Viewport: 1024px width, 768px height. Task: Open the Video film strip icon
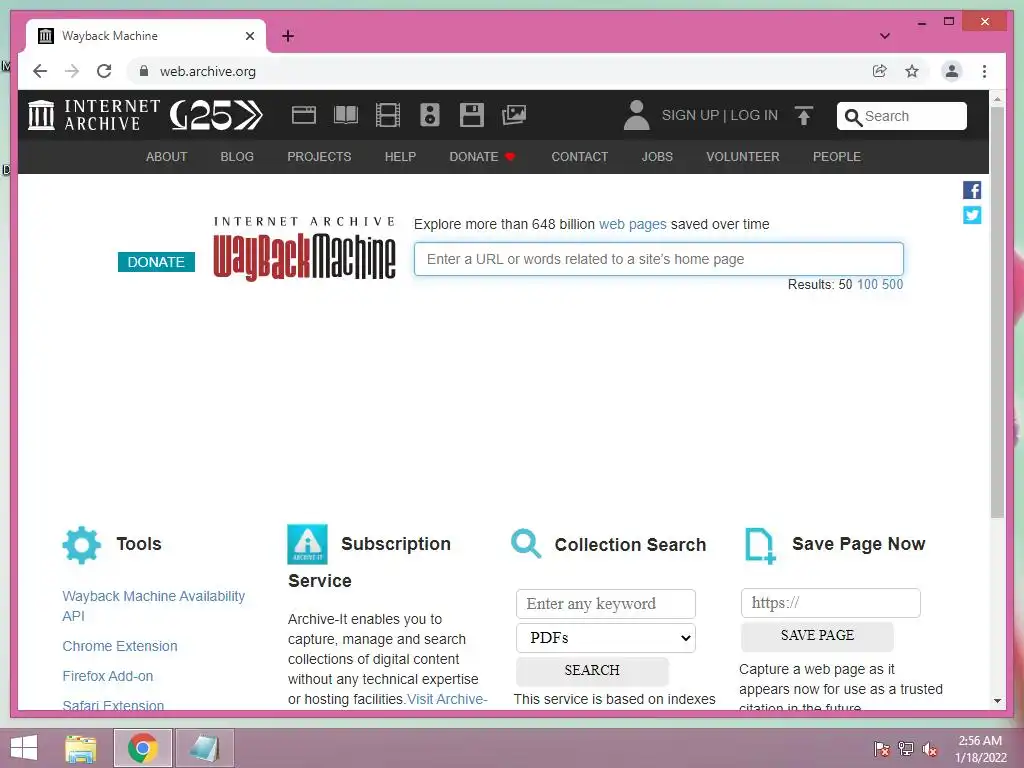(388, 115)
